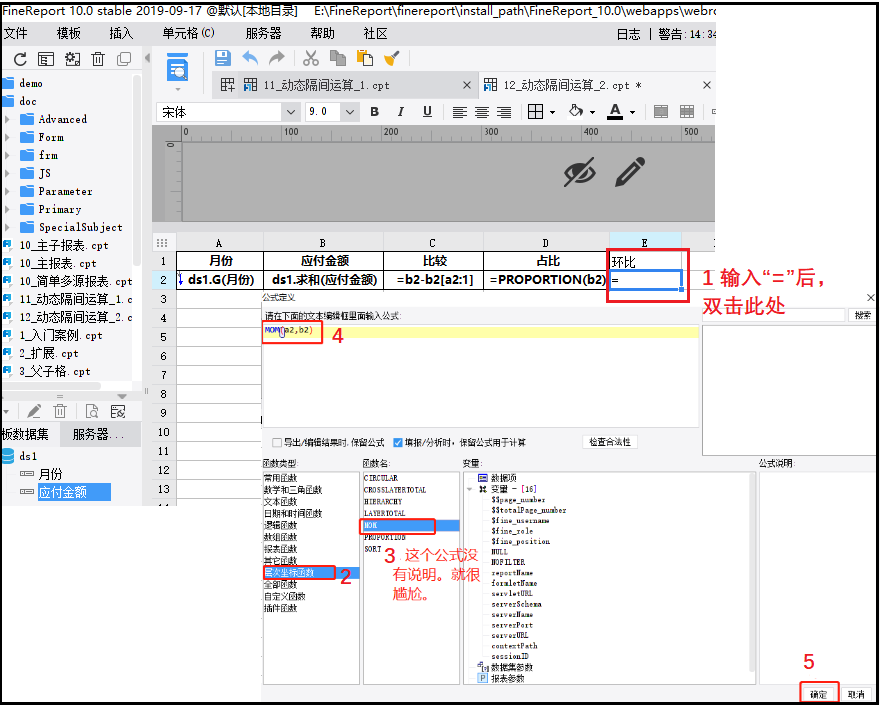884x708 pixels.
Task: Align text left
Action: (x=459, y=112)
